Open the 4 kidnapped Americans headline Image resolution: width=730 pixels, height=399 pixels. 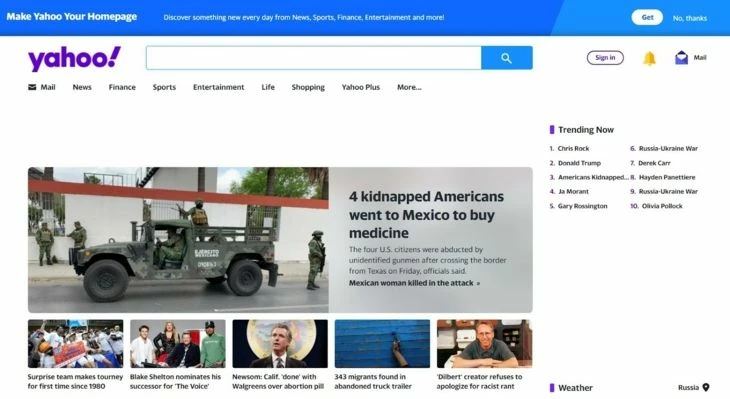tap(426, 215)
